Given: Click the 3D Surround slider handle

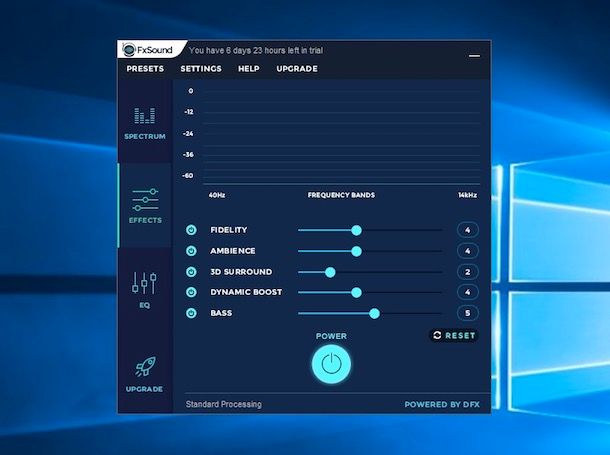Looking at the screenshot, I should tap(330, 272).
